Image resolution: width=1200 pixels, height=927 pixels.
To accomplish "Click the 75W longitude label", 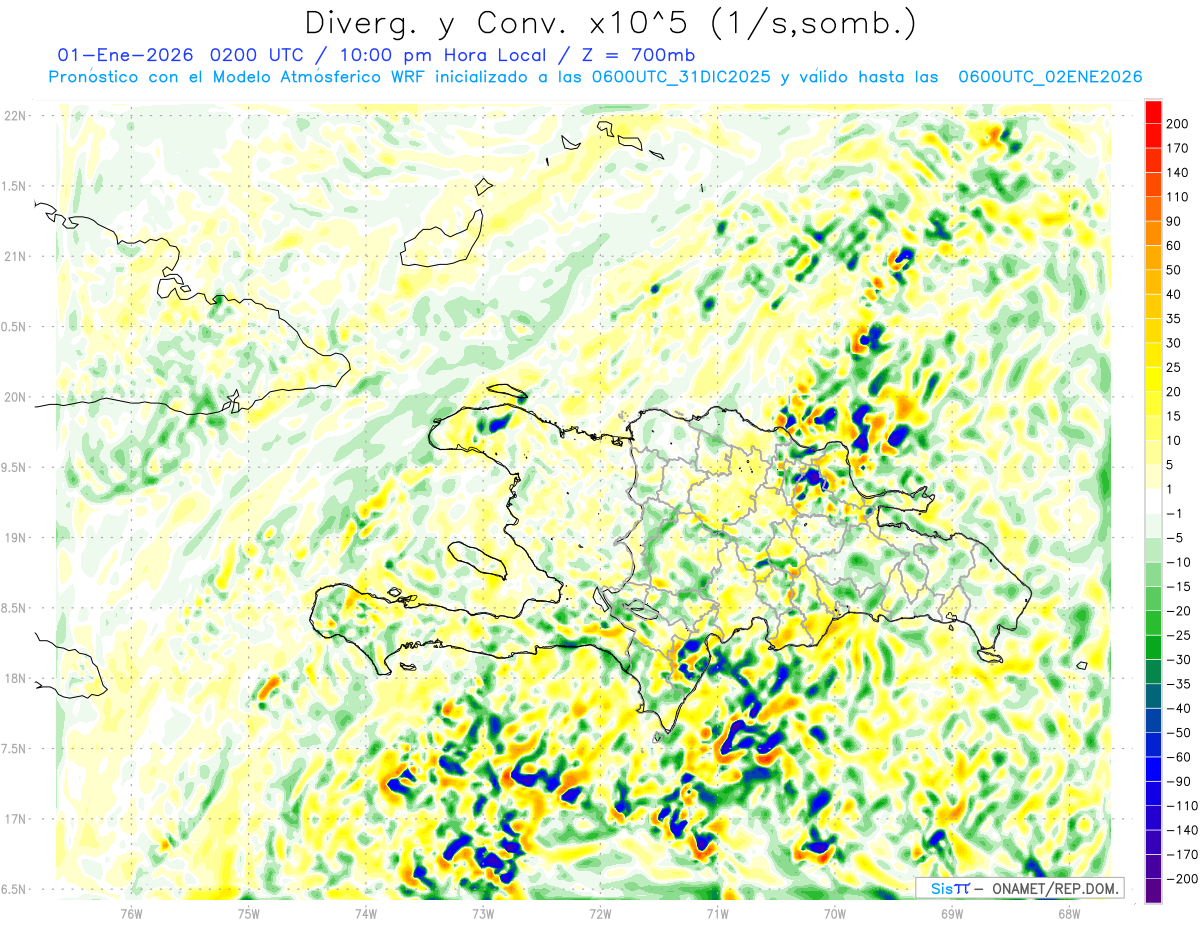I will [248, 913].
